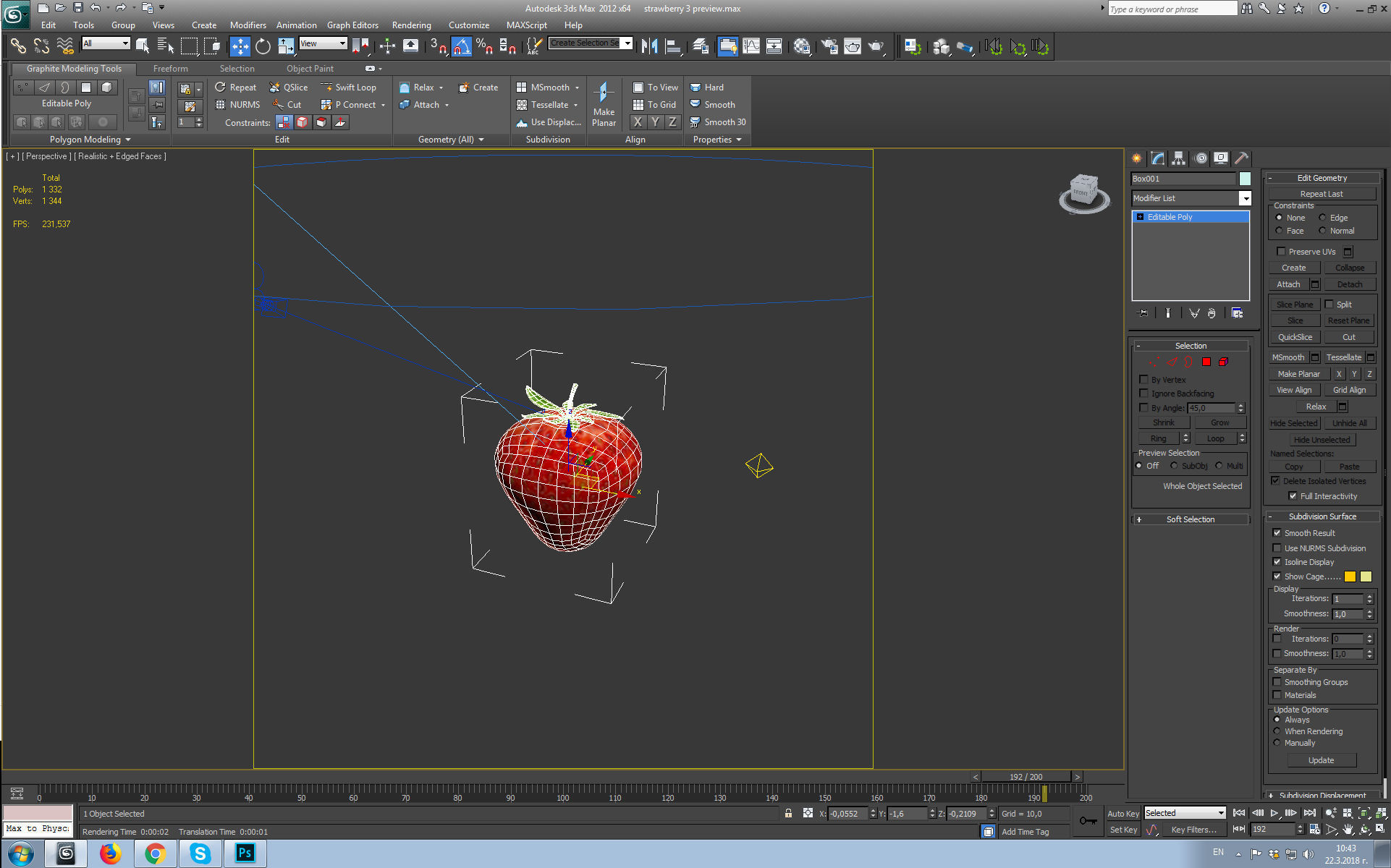Uncheck Delete Isolated Vertices
The height and width of the screenshot is (868, 1391).
tap(1275, 481)
